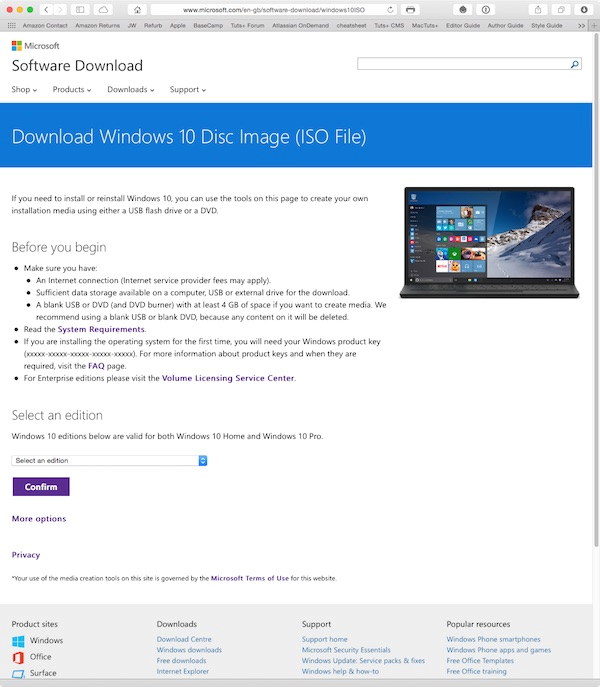Expand the Products menu
The height and width of the screenshot is (687, 600).
tap(72, 89)
